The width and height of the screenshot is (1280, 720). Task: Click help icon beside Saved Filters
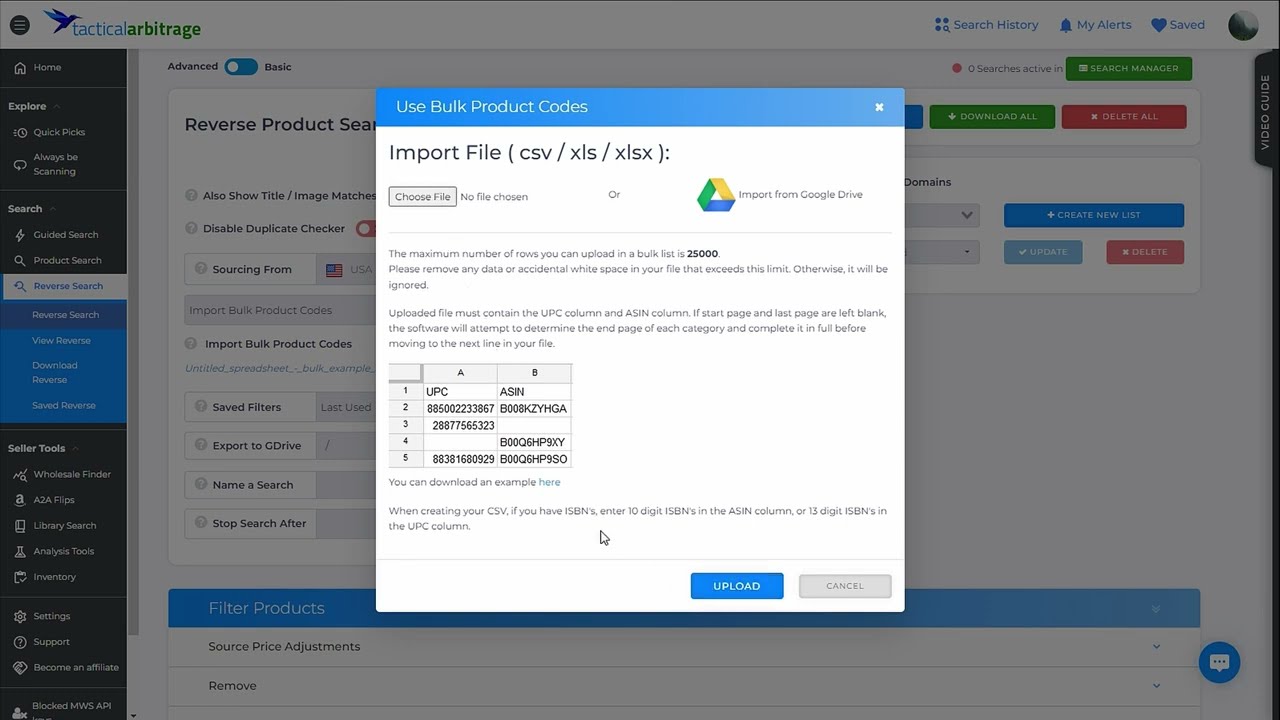pyautogui.click(x=201, y=407)
